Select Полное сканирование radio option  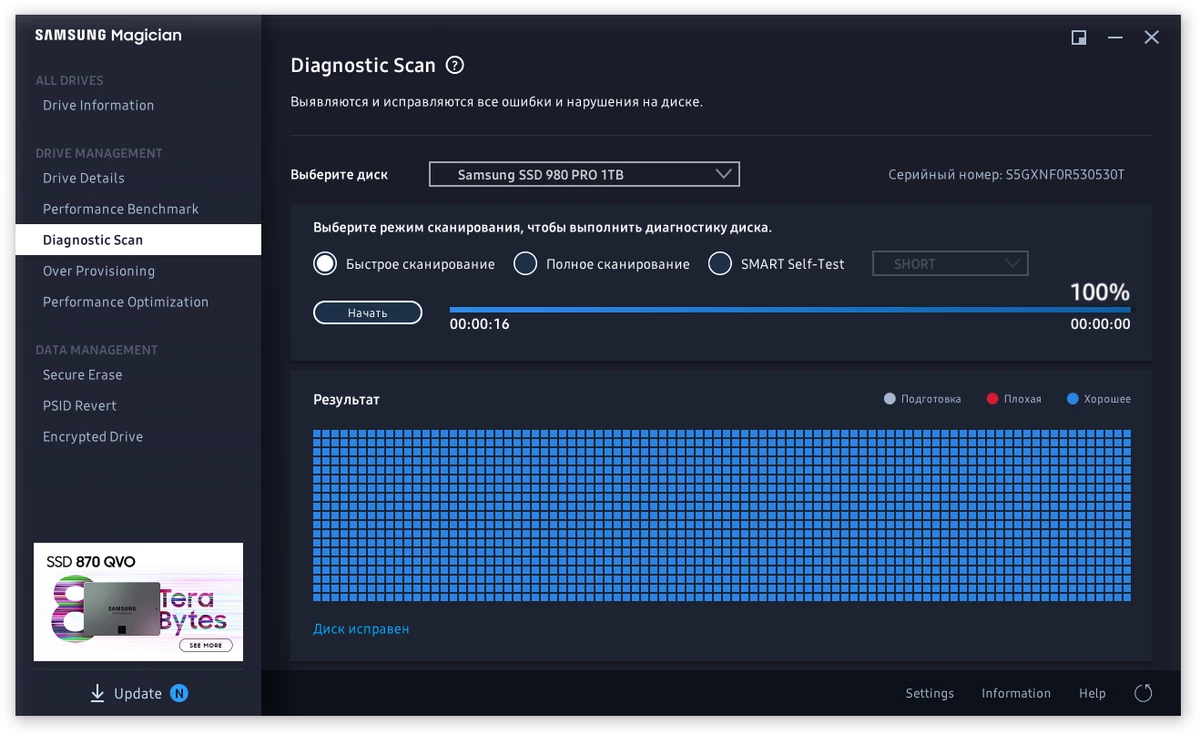[x=525, y=264]
